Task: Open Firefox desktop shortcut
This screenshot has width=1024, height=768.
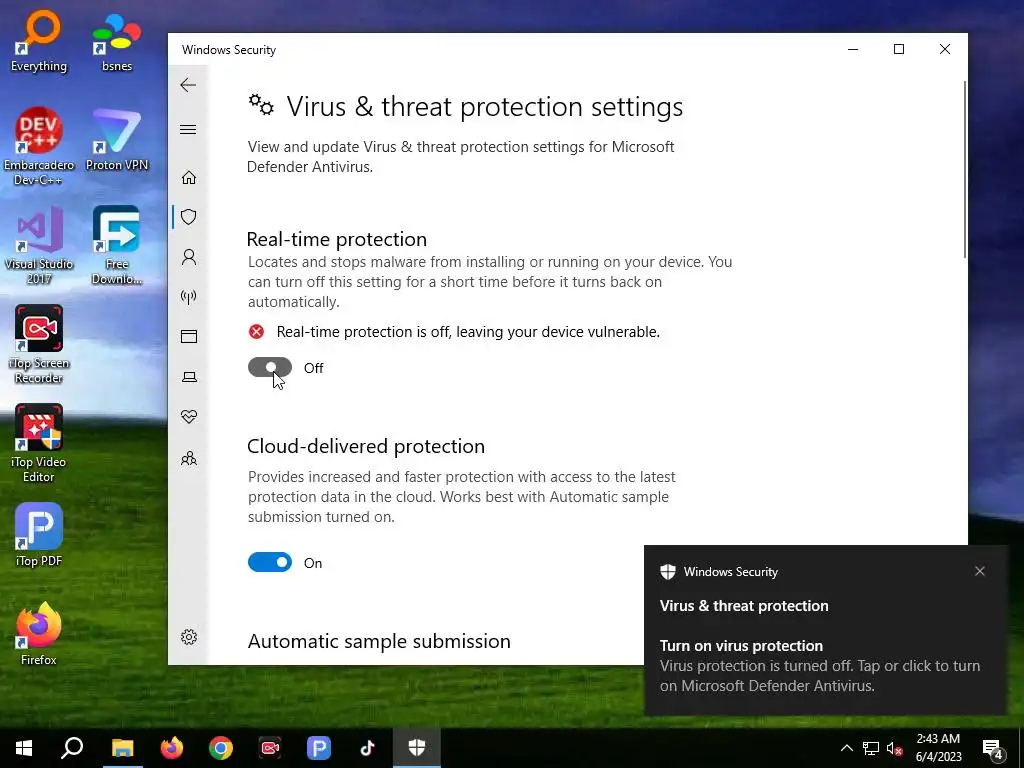Action: tap(39, 635)
